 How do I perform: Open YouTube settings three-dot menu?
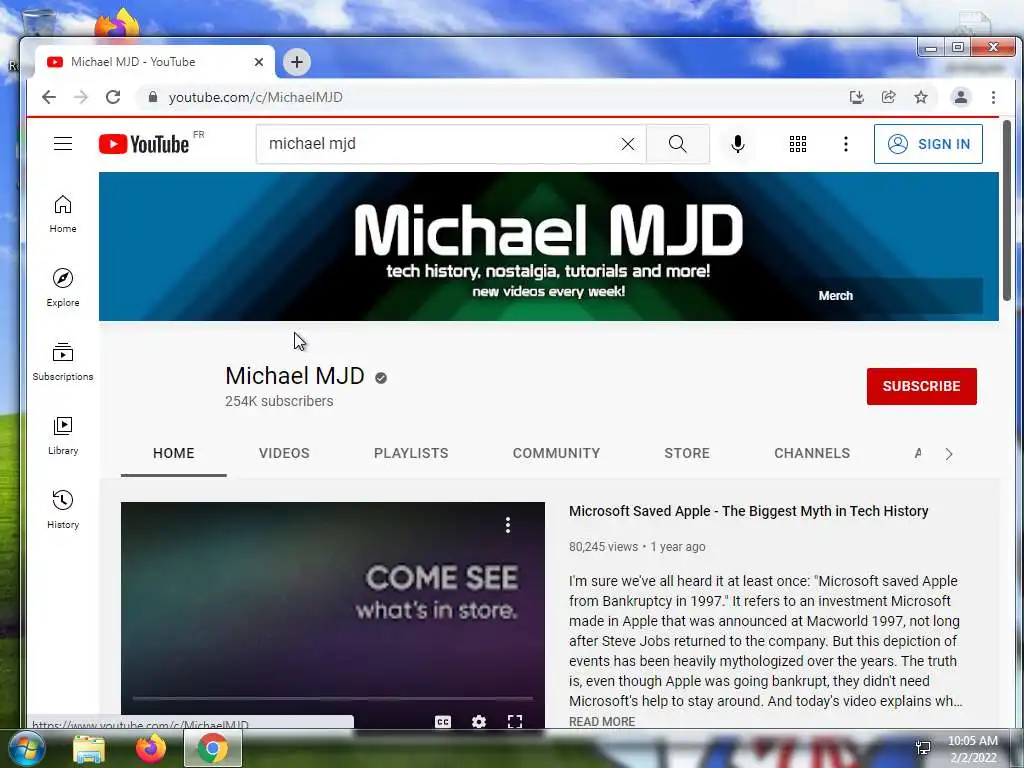[x=846, y=144]
